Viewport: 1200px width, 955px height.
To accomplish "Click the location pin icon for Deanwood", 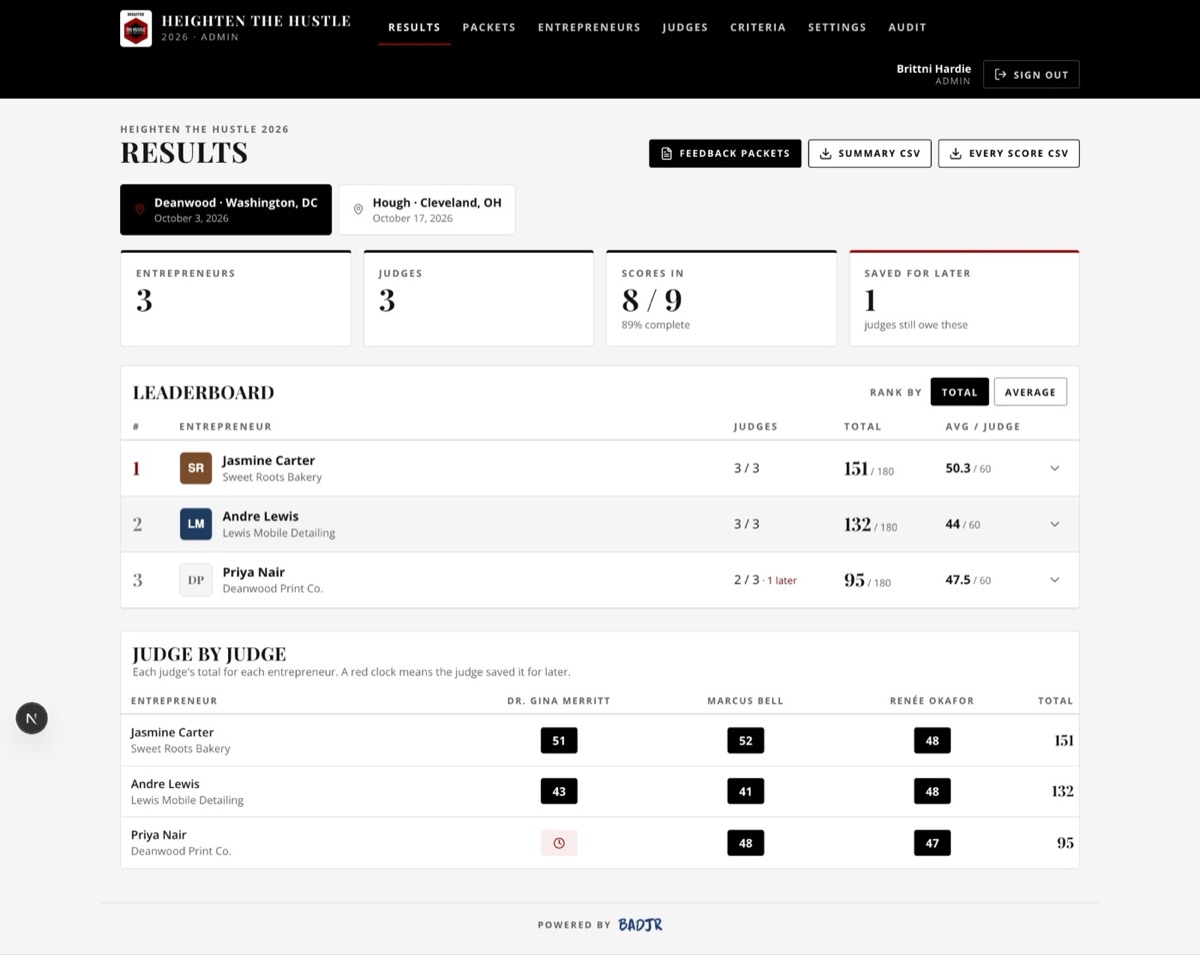I will pos(140,210).
